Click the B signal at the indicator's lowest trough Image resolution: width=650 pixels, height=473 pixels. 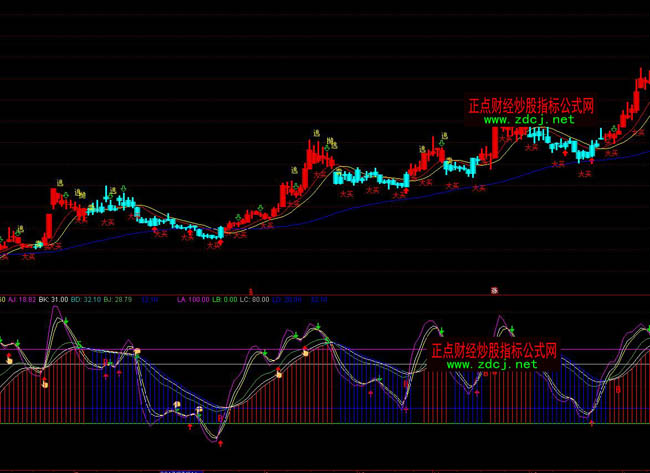[222, 418]
